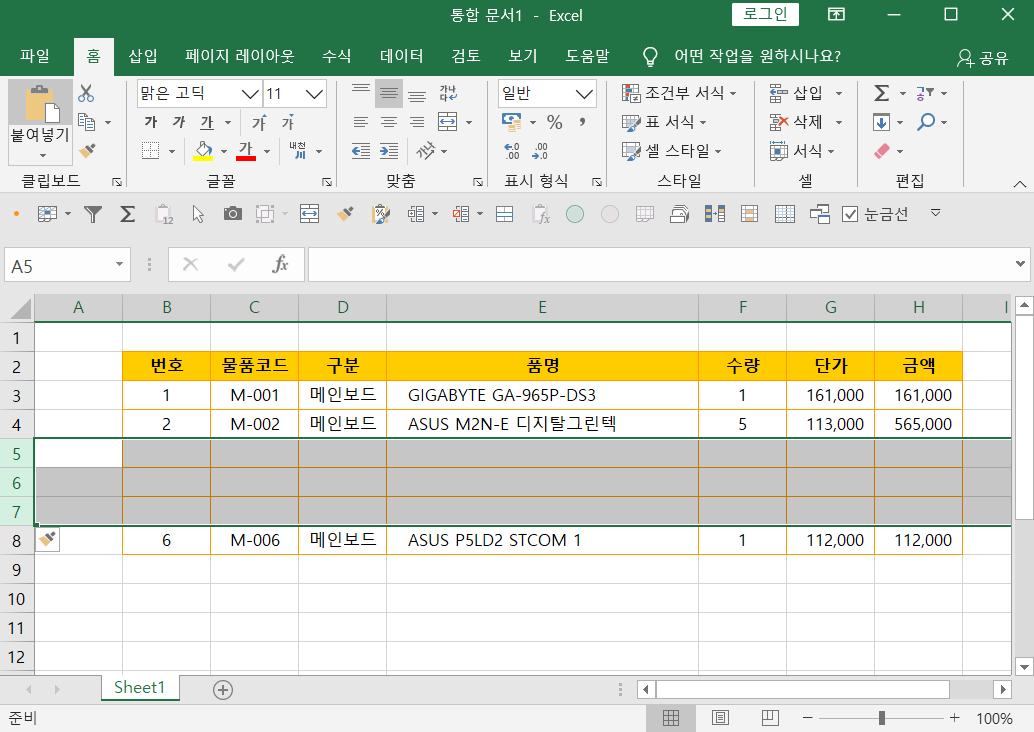Open the font size dropdown showing 11

pos(314,94)
